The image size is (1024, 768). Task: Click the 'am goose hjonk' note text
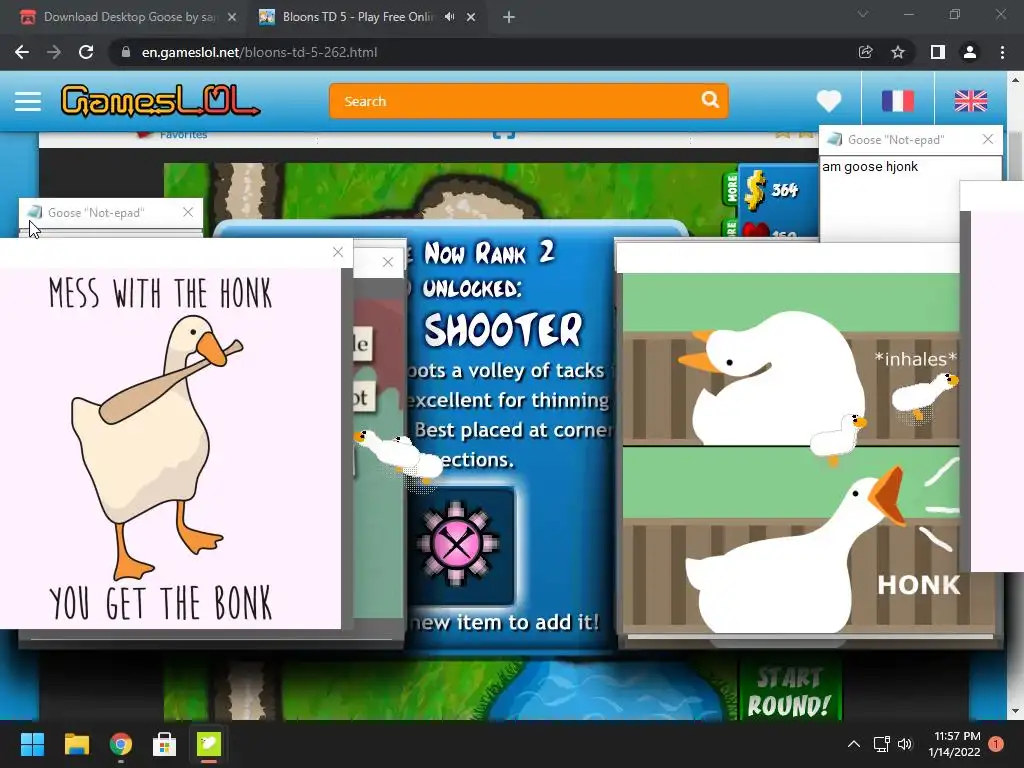click(870, 167)
